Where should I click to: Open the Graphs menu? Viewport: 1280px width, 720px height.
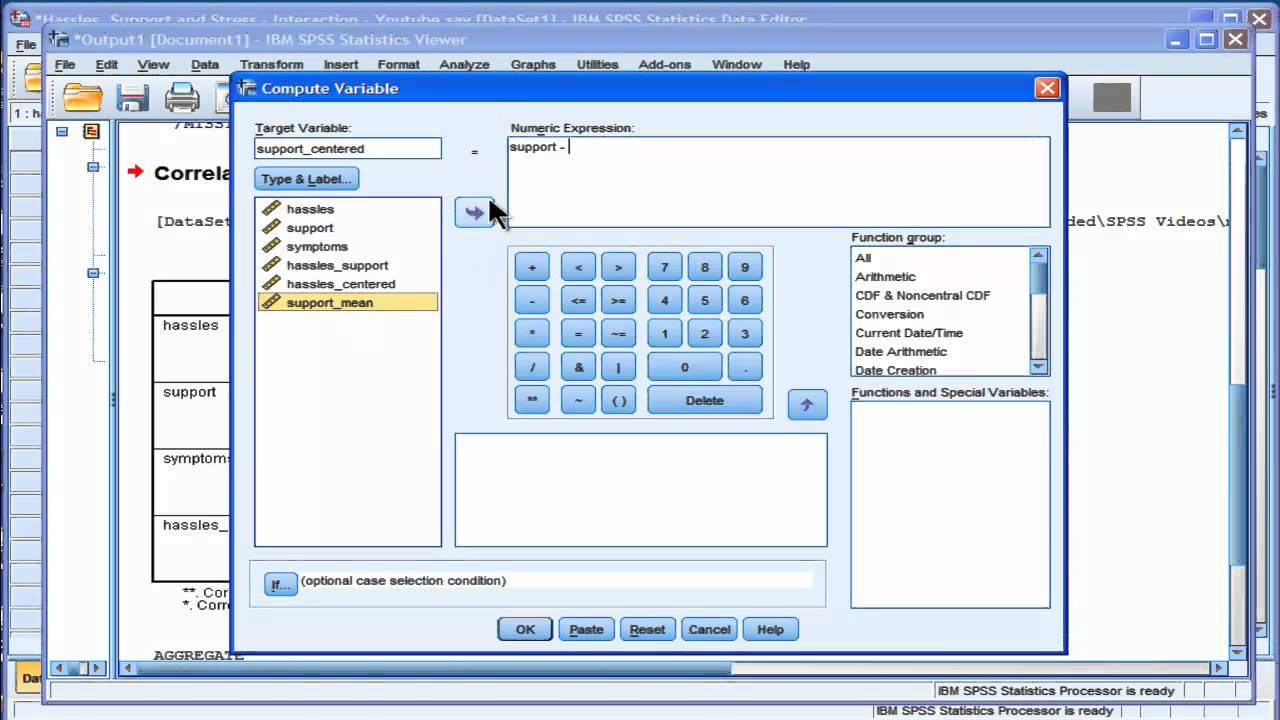[533, 64]
